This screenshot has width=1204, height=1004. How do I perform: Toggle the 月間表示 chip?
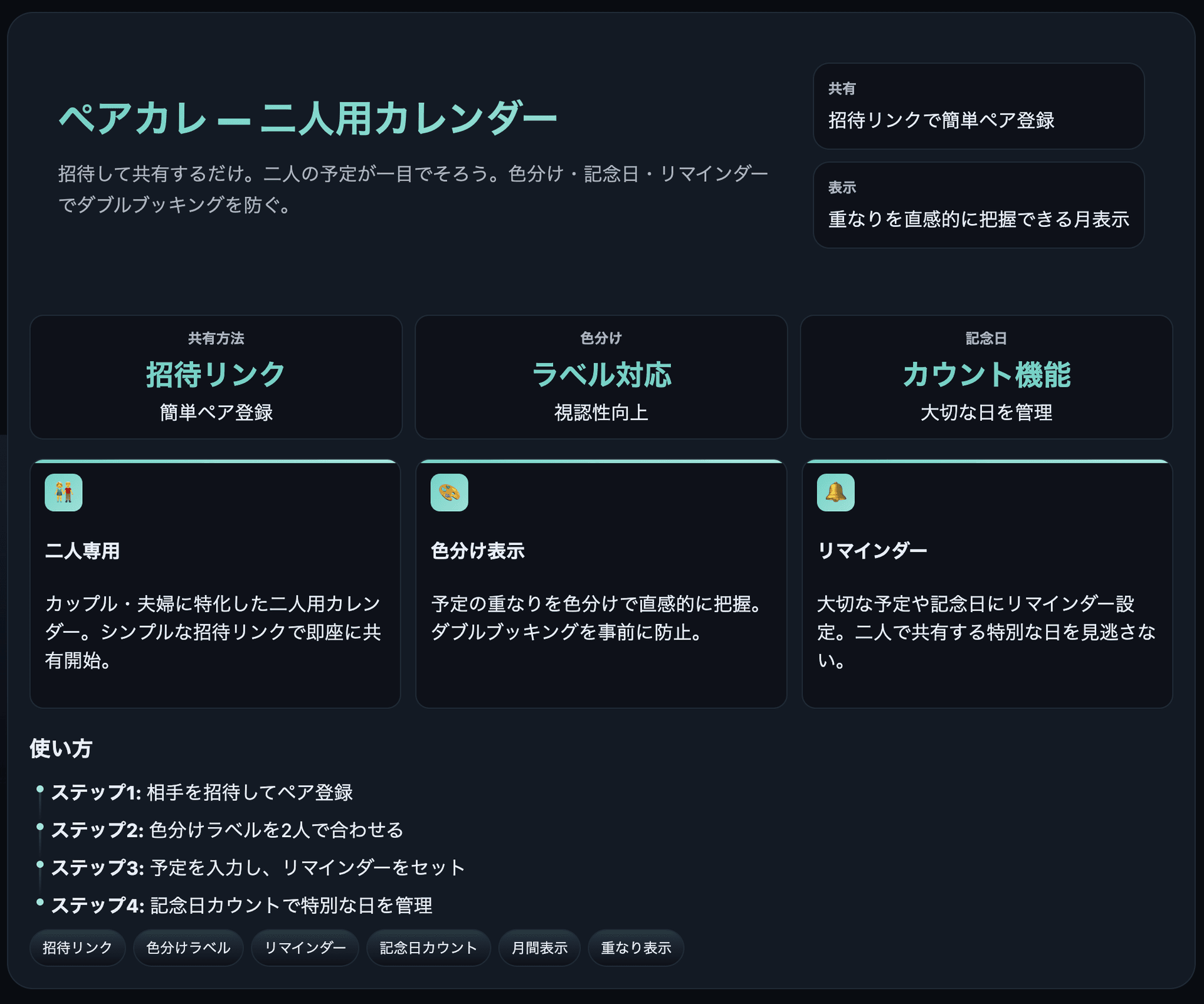click(539, 948)
